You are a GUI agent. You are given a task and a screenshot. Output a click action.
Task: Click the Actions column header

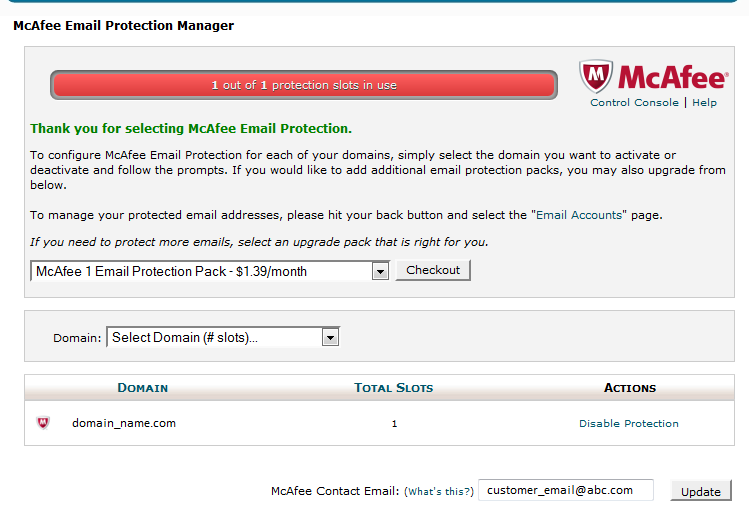[x=629, y=388]
